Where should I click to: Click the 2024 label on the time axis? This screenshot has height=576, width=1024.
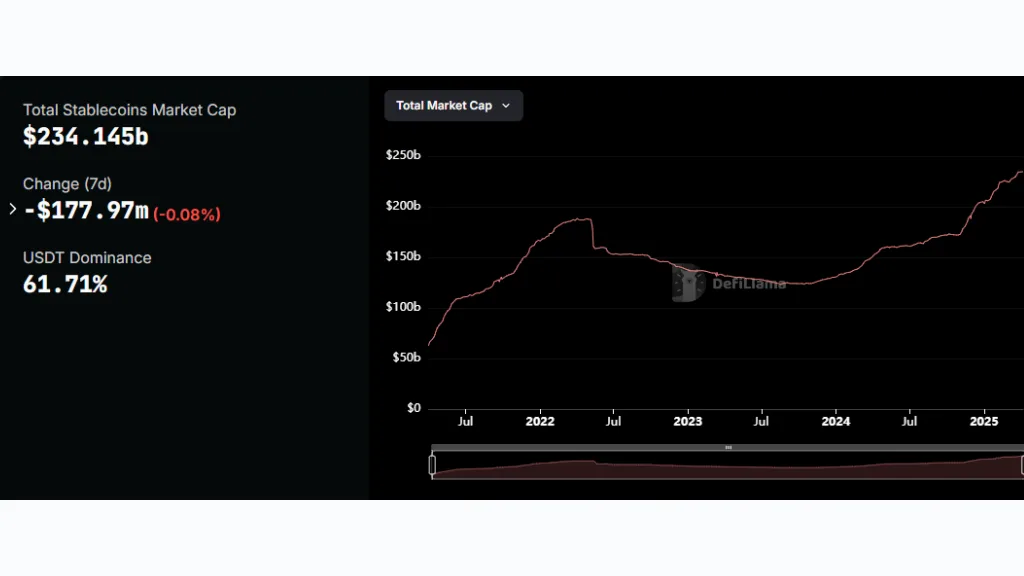(x=836, y=421)
